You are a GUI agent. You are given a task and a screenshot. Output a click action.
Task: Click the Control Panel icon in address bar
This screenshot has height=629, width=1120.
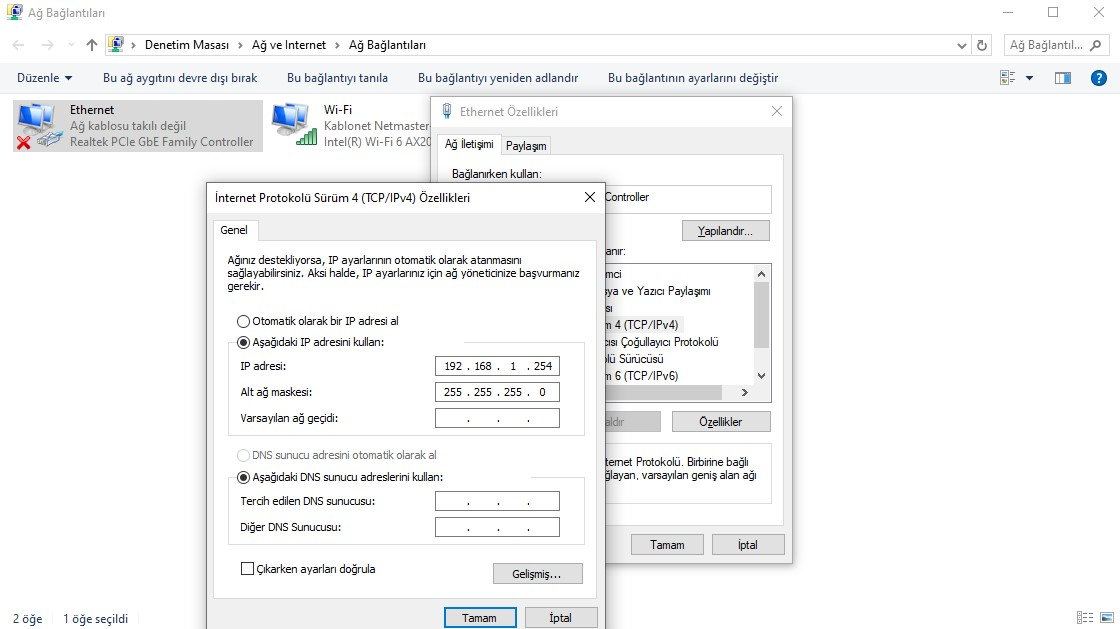(116, 44)
